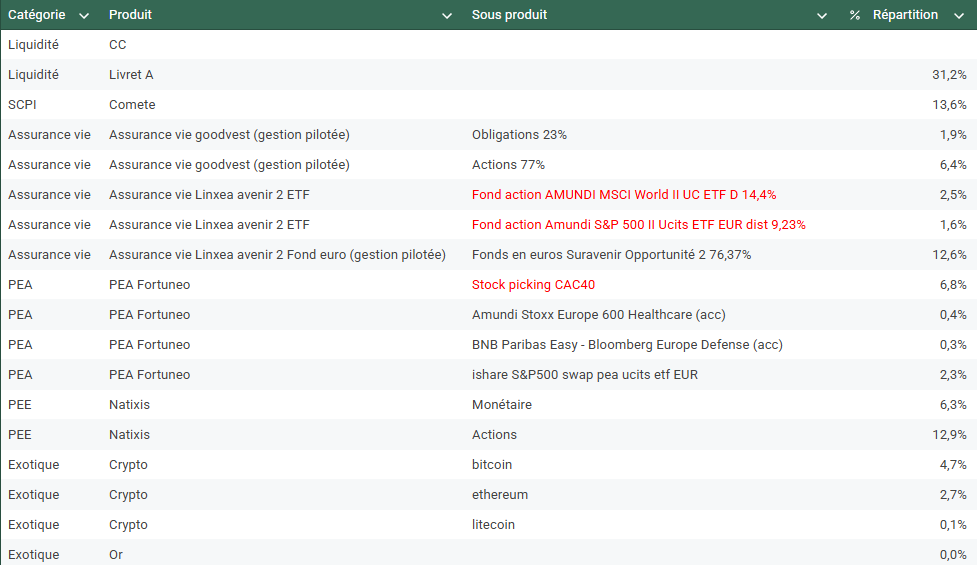The image size is (977, 565).
Task: Click the red Amundi S&P 500 fund text
Action: coord(638,225)
